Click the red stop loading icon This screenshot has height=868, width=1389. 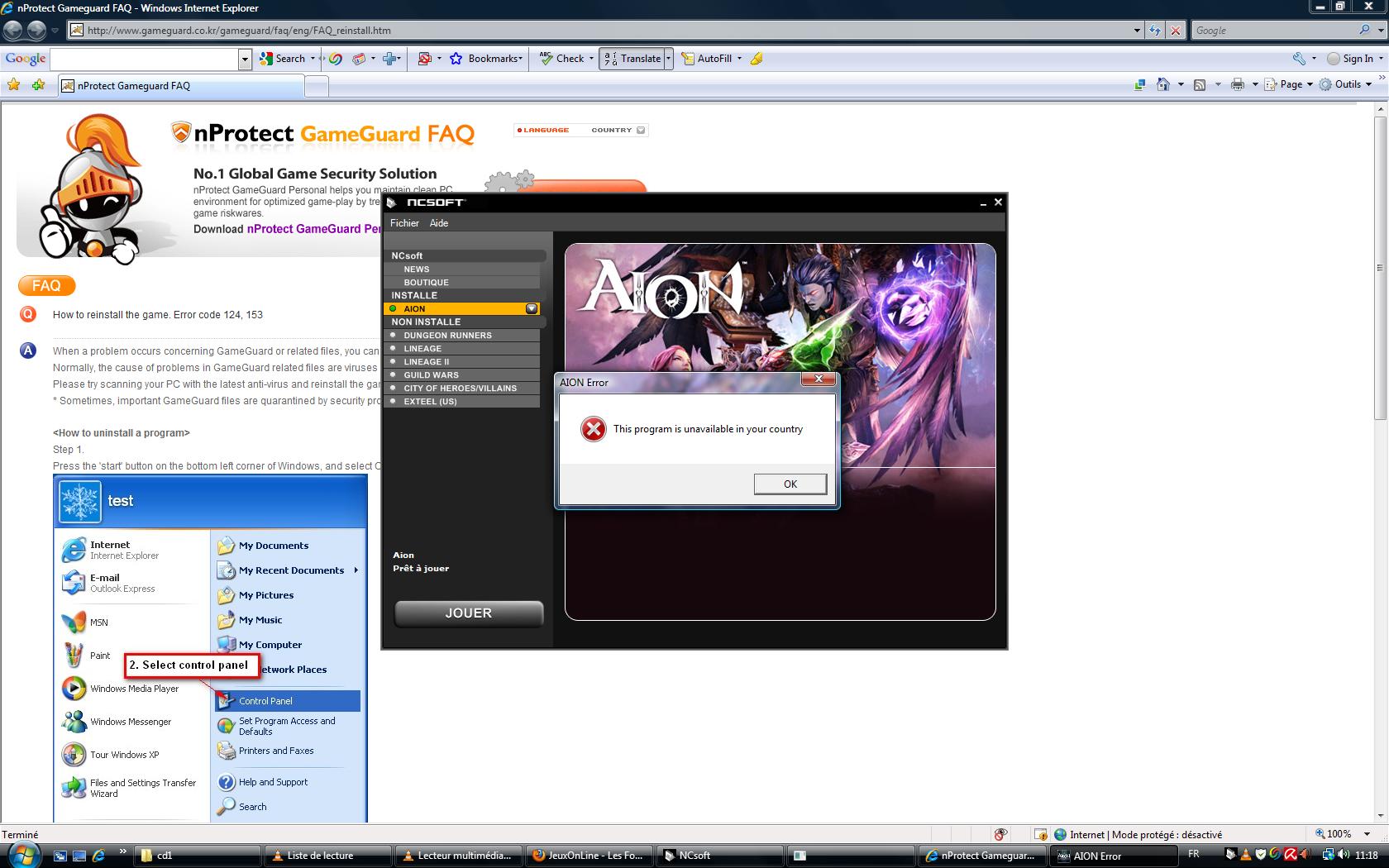[1176, 31]
